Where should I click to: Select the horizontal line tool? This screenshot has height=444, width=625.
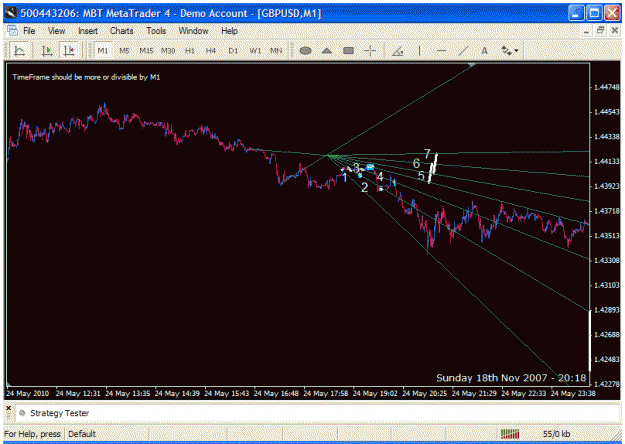point(441,51)
